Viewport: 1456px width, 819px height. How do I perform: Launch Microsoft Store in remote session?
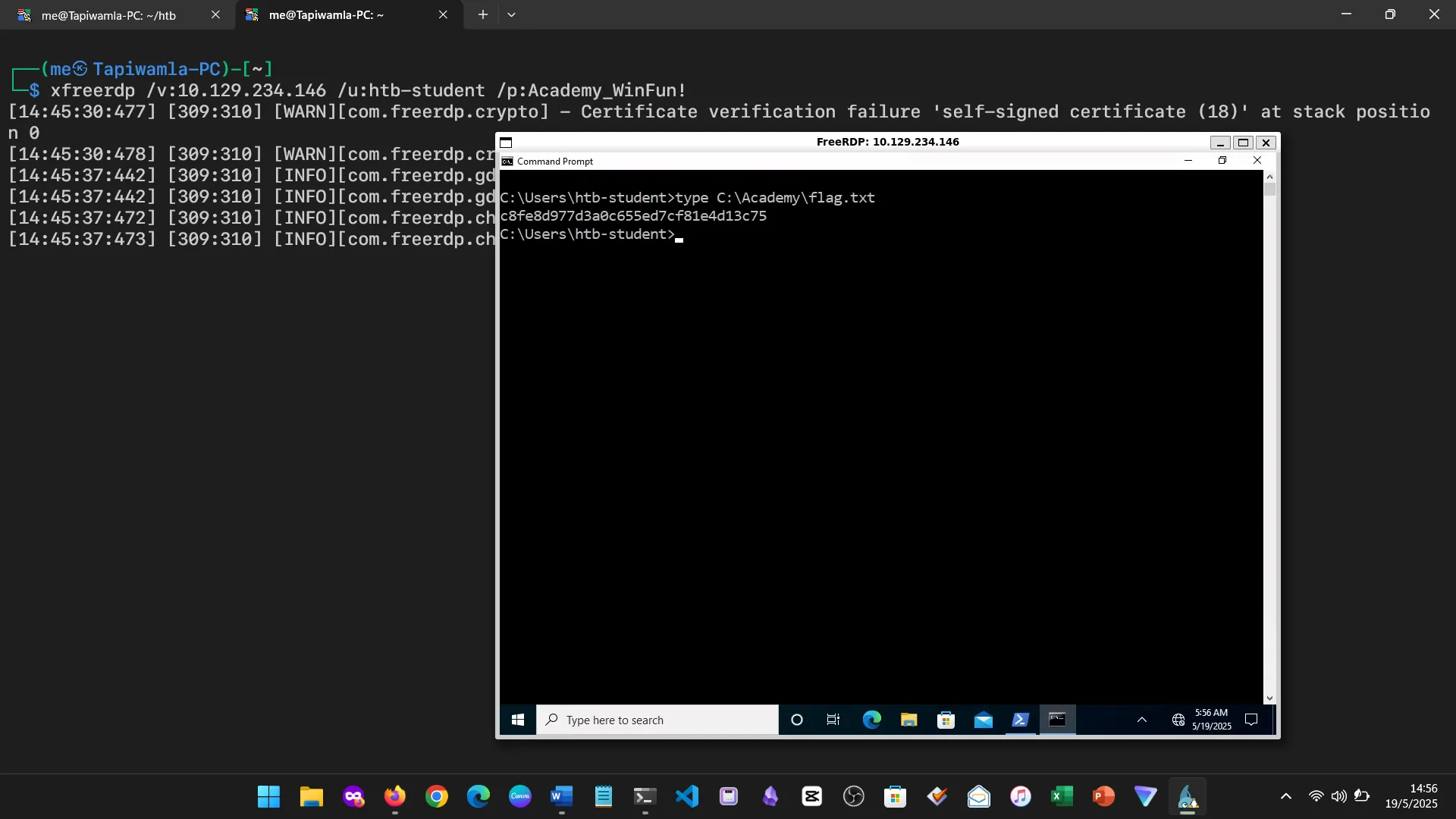pos(946,720)
